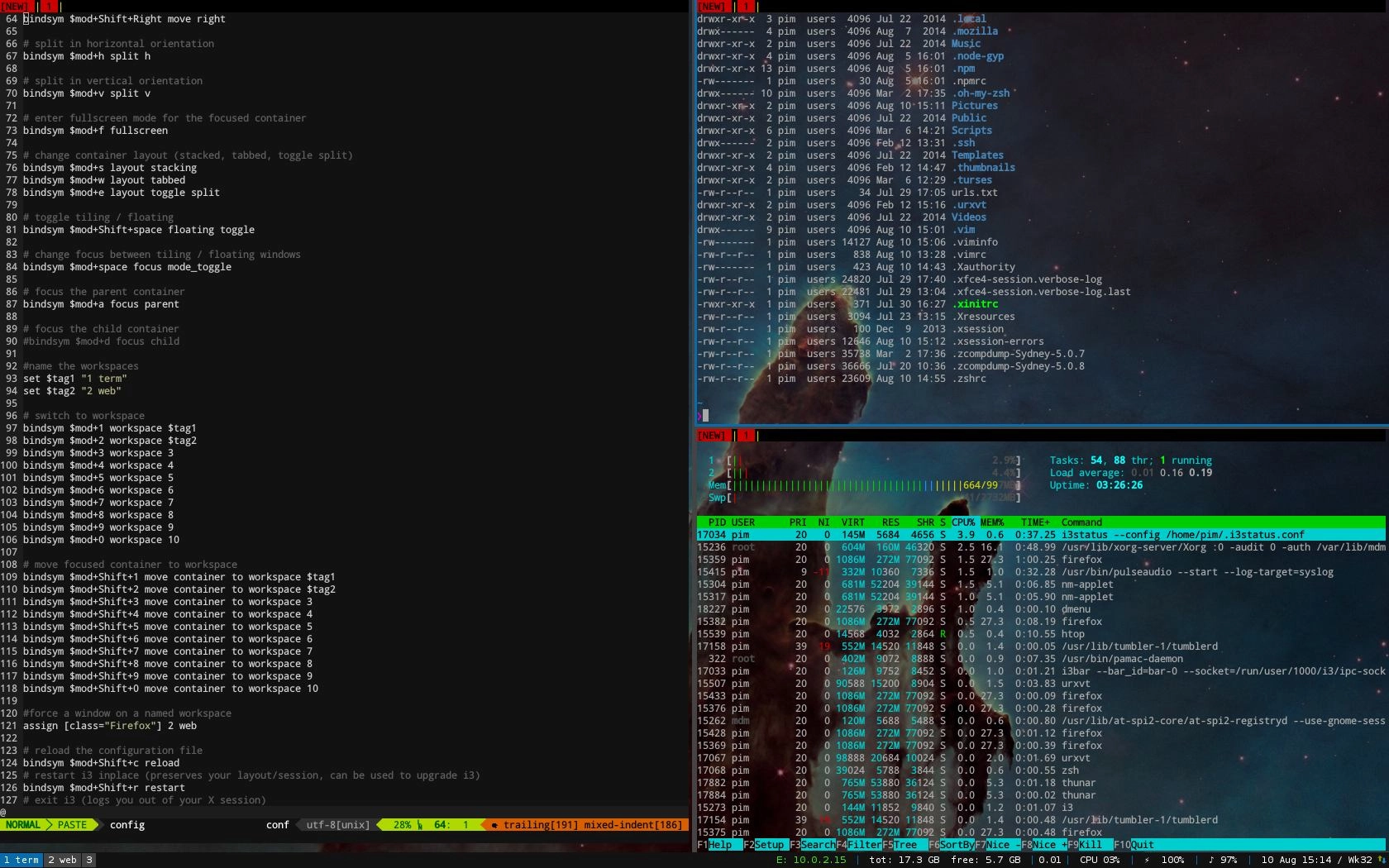Switch to workspace 3
Viewport: 1389px width, 868px height.
coord(90,860)
